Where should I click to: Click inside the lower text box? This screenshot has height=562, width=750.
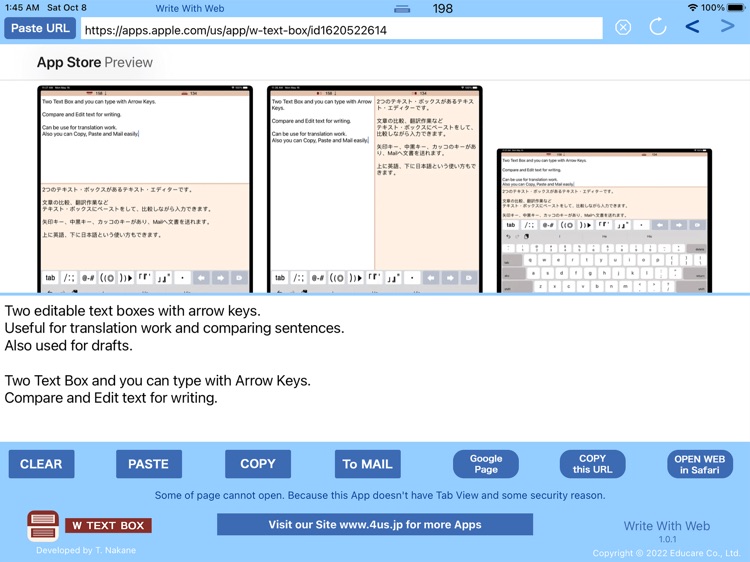tap(375, 368)
